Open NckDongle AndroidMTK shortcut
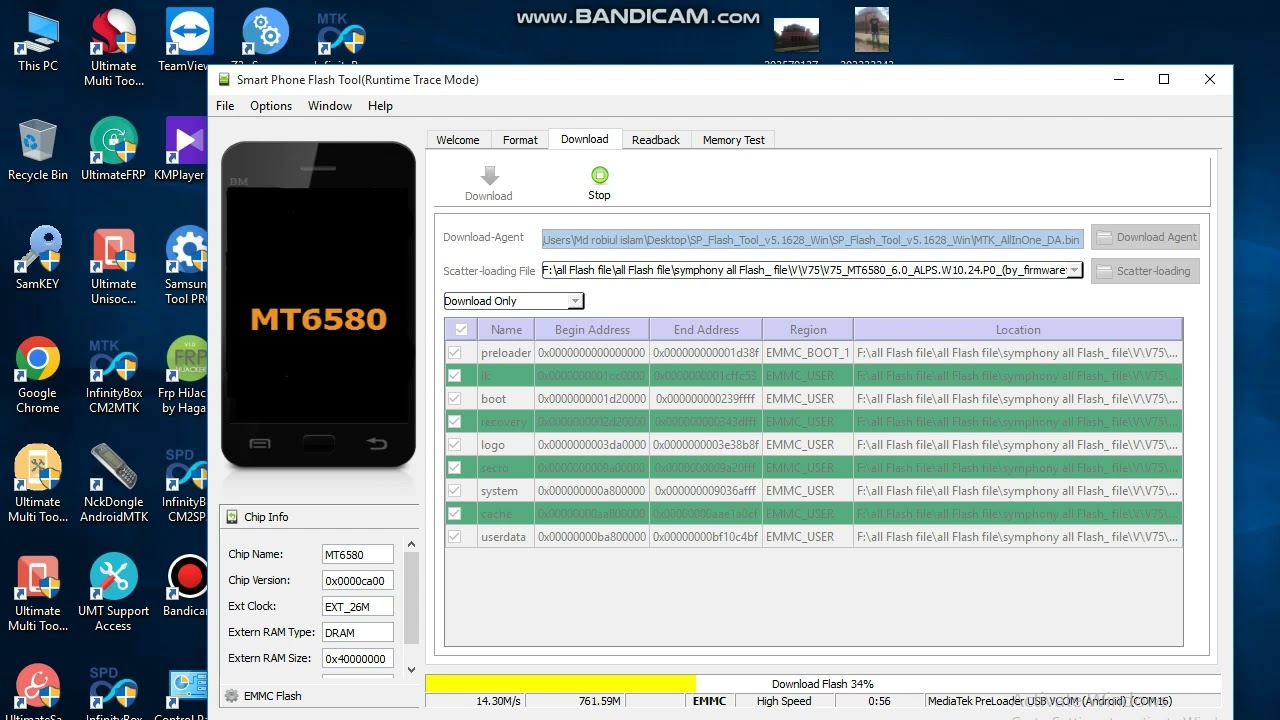The width and height of the screenshot is (1280, 720). click(x=113, y=484)
